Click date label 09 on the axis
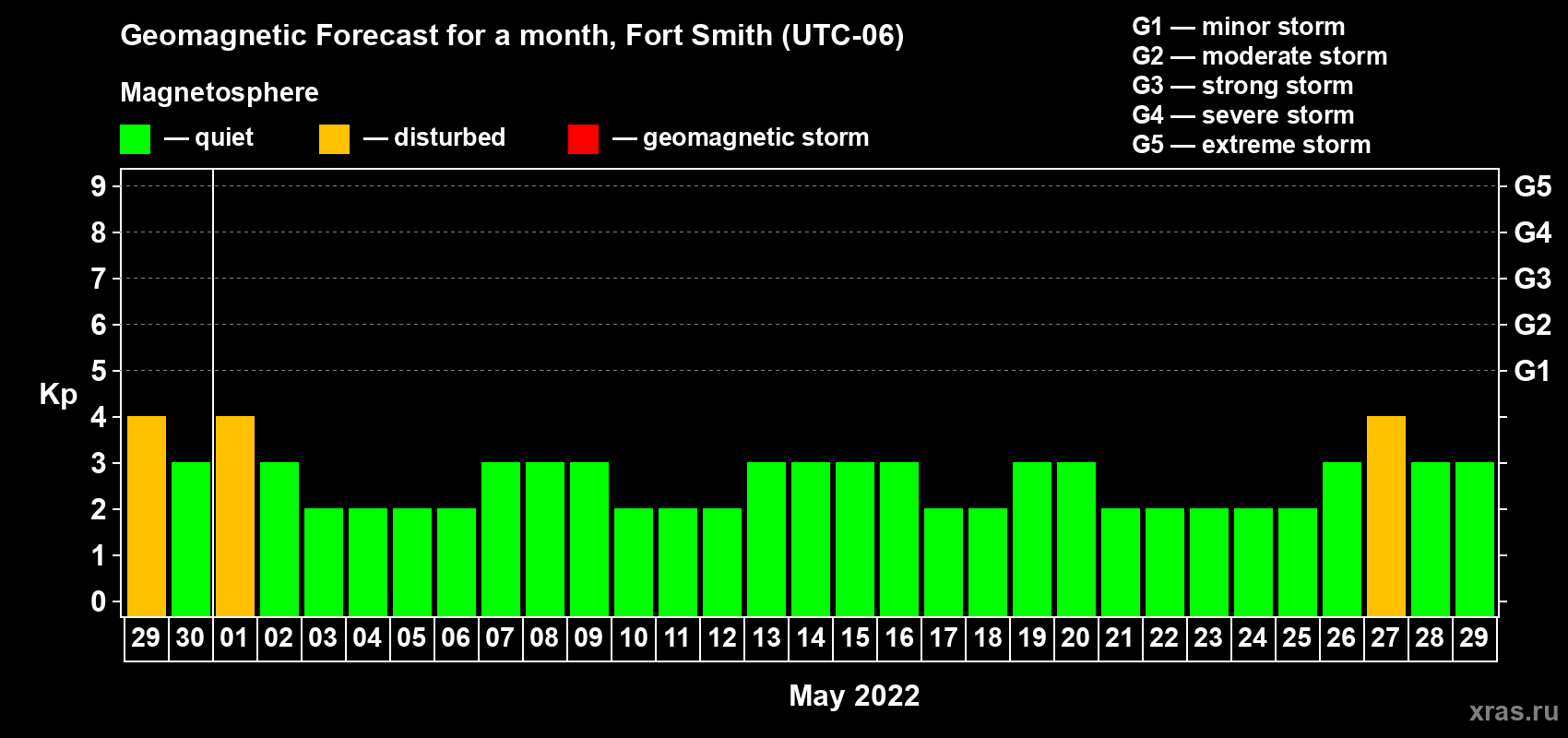The height and width of the screenshot is (738, 1568). coord(588,637)
